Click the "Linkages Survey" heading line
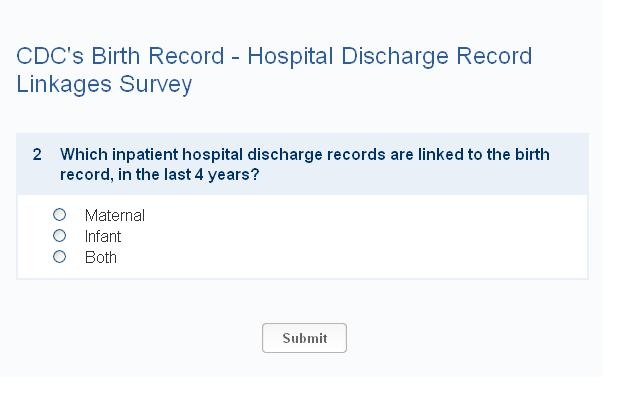This screenshot has height=400, width=640. (104, 84)
